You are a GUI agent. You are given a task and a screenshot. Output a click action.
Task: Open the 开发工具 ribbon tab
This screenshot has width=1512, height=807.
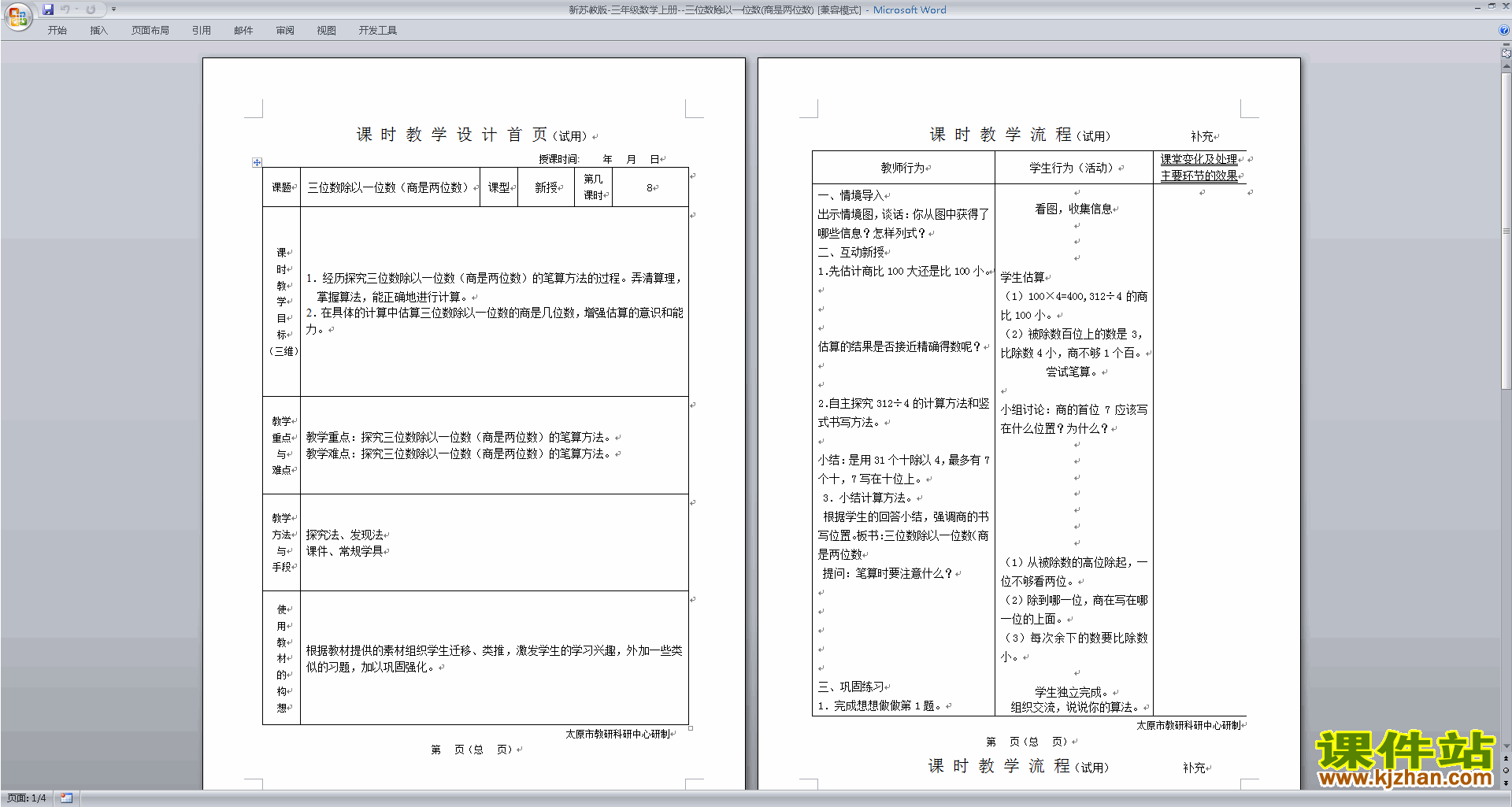[378, 31]
